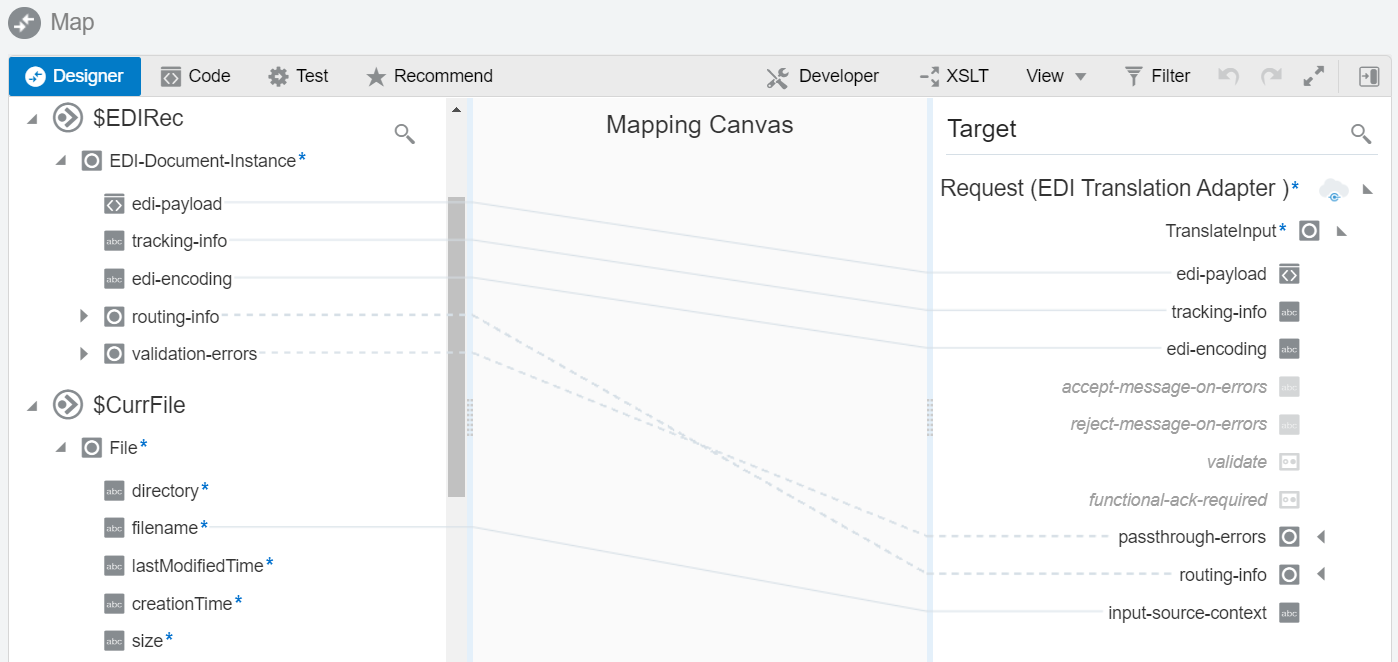1398x662 pixels.
Task: Open the Code view tab
Action: tap(196, 76)
